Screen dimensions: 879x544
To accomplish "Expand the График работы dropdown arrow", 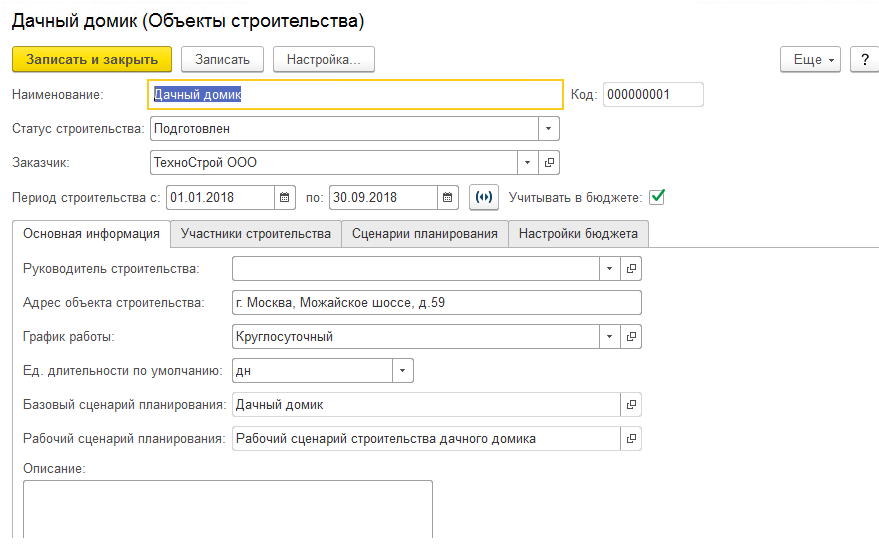I will pos(609,336).
